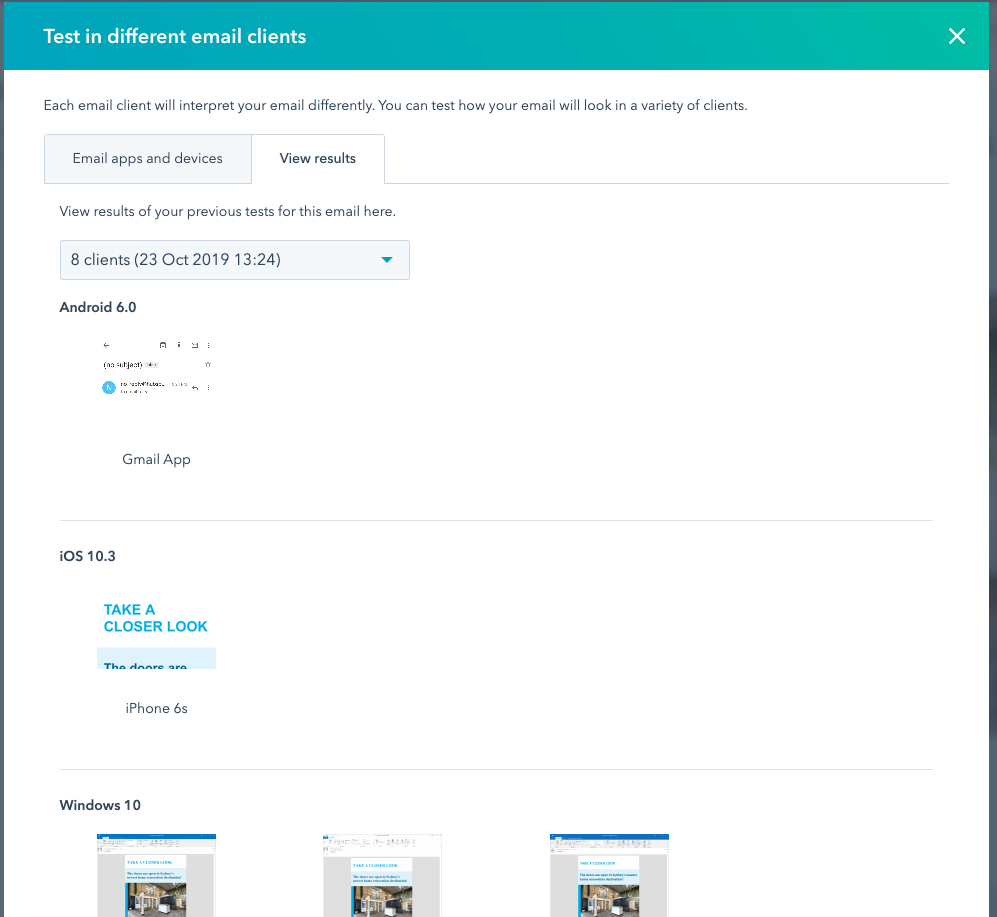Open the rightmost Windows 10 preview thumbnail
Viewport: 997px width, 917px height.
(x=609, y=875)
